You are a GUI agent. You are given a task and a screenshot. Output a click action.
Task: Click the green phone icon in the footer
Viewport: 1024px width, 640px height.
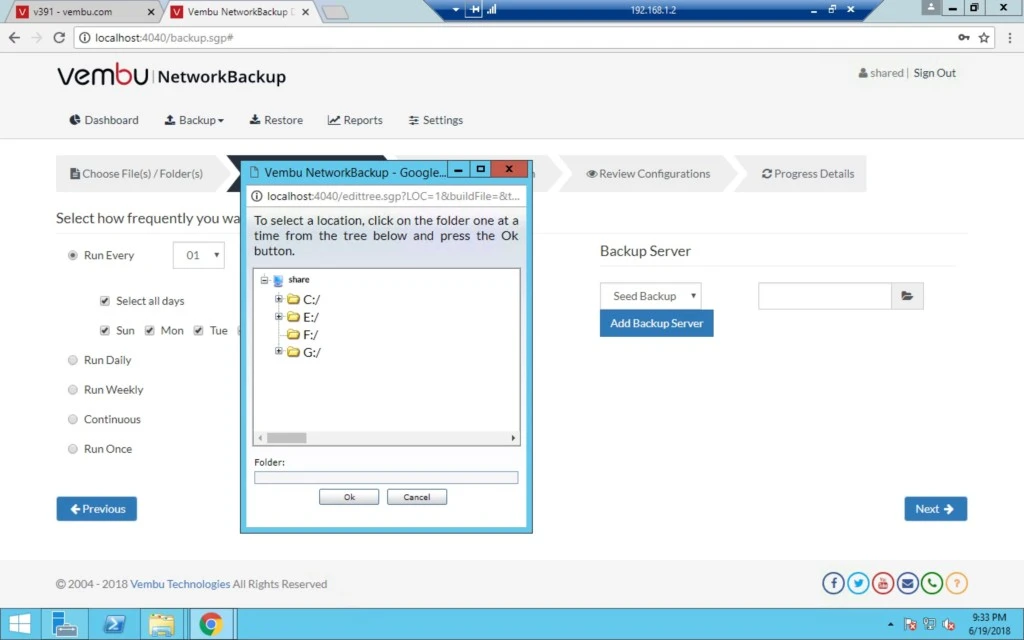[x=932, y=583]
